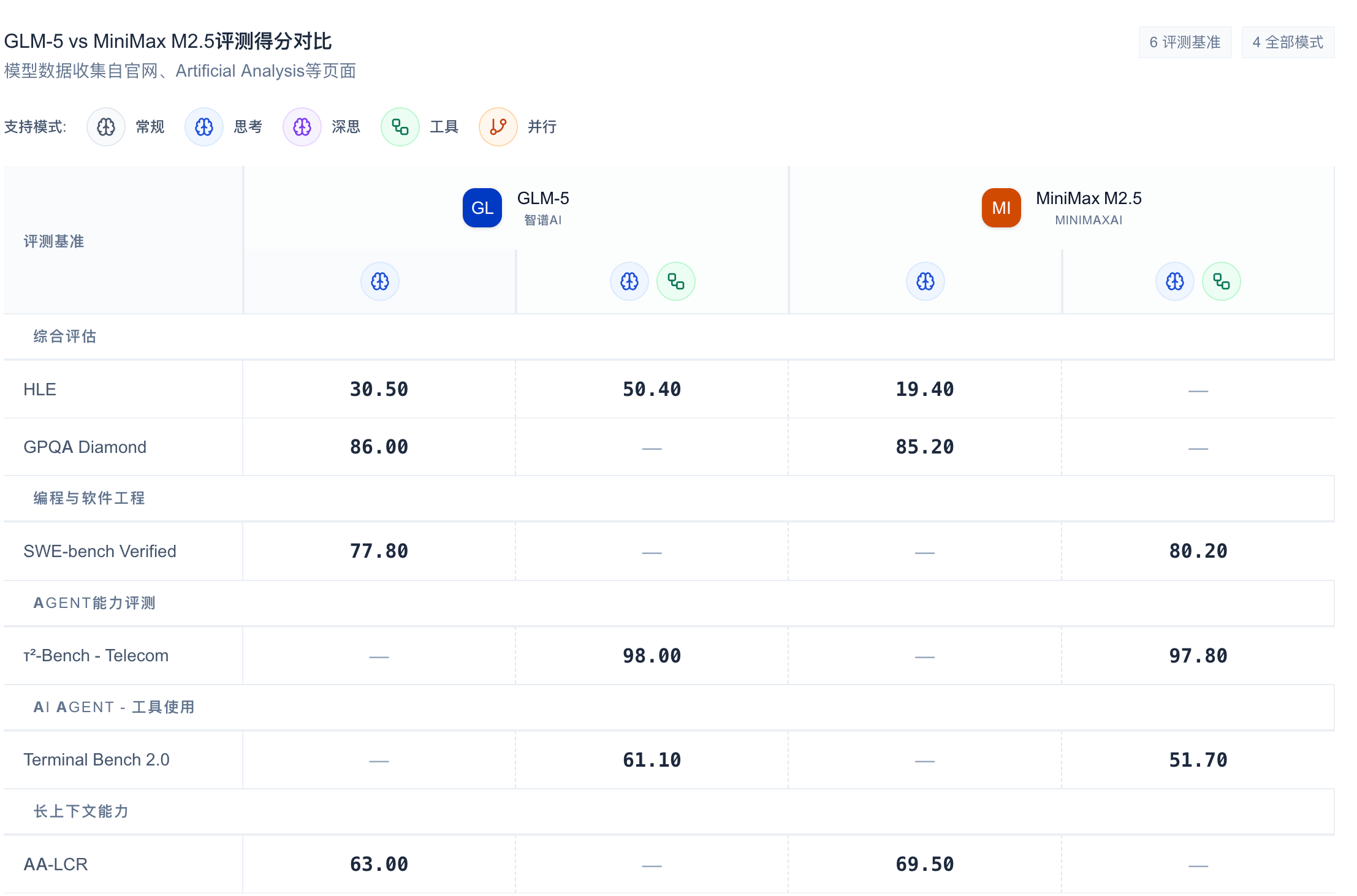The width and height of the screenshot is (1357, 896).
Task: Click the green tool icon under MiniMax M2.5
Action: pyautogui.click(x=1222, y=281)
